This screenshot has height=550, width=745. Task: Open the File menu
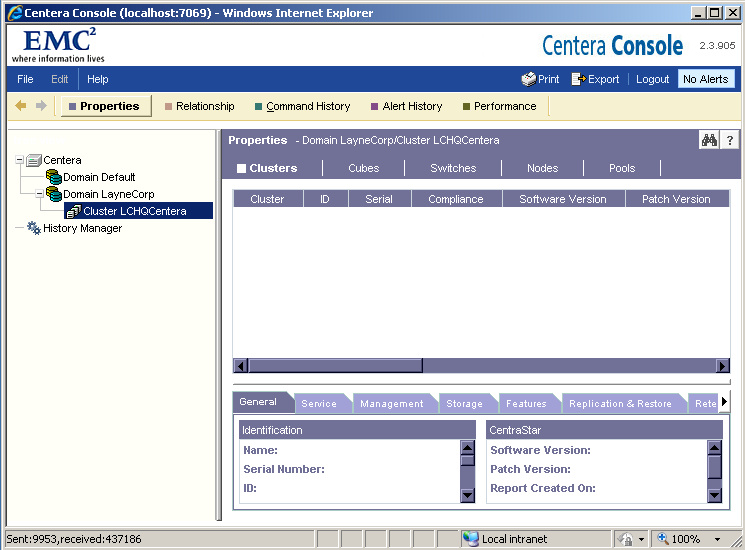pos(25,79)
